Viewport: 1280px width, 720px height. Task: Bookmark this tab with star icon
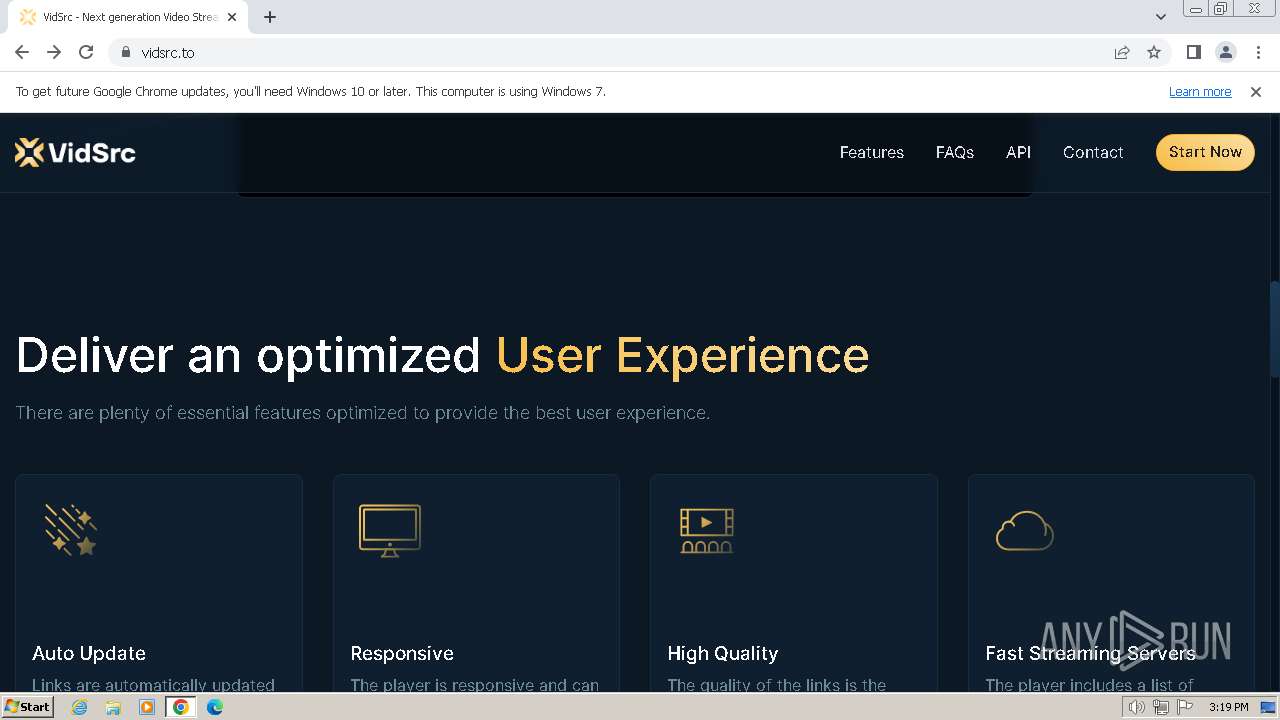[x=1154, y=52]
